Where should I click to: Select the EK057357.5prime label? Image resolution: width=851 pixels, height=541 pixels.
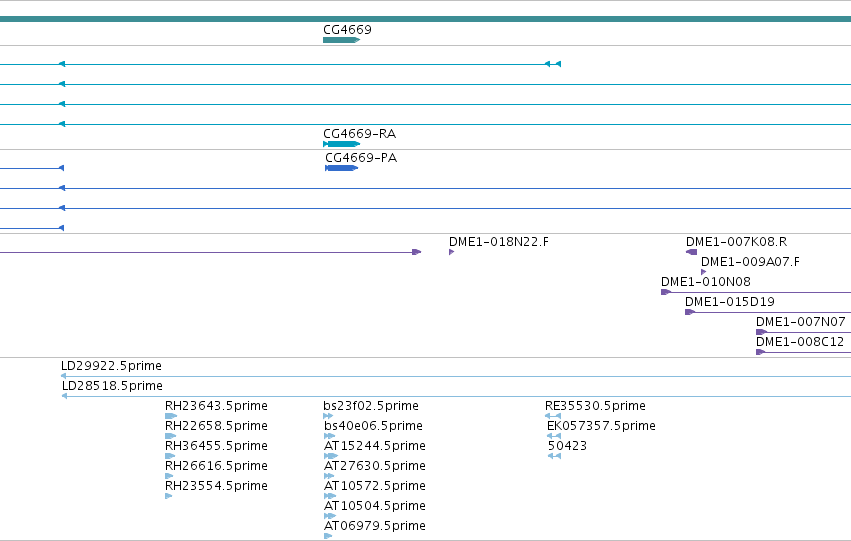pyautogui.click(x=601, y=426)
